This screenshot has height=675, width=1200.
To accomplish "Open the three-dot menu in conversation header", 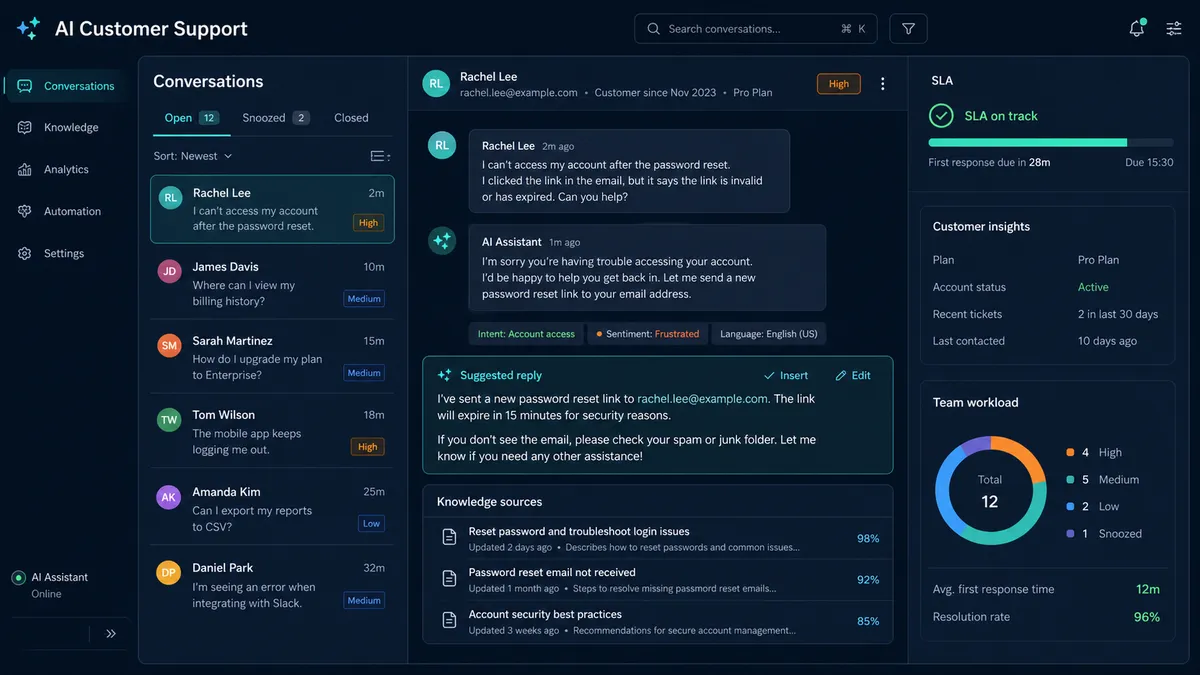I will click(882, 84).
